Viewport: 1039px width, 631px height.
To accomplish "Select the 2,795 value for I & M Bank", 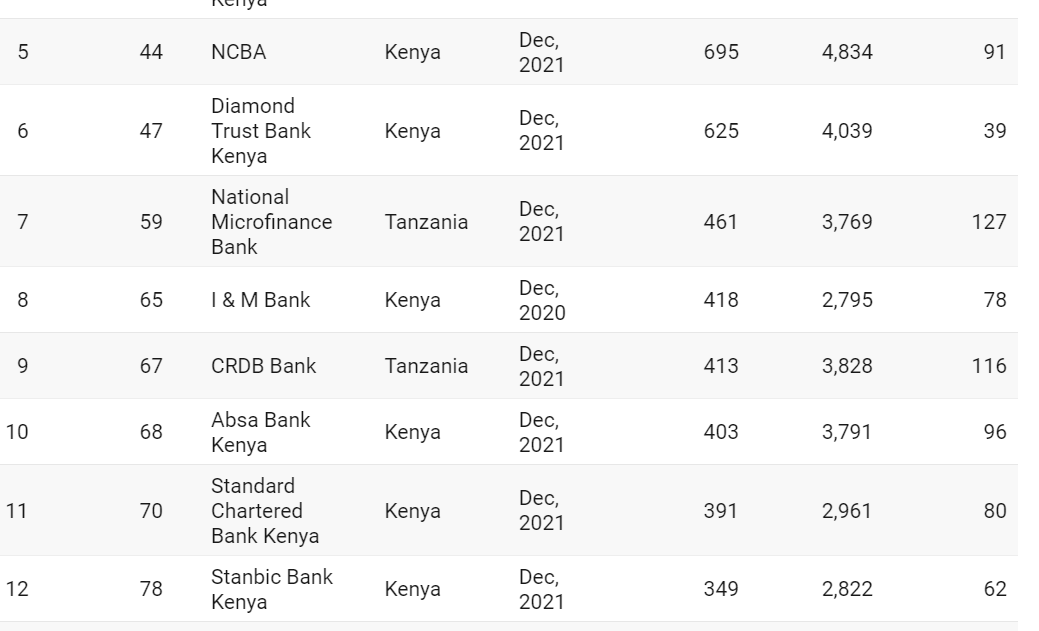I will pyautogui.click(x=847, y=300).
